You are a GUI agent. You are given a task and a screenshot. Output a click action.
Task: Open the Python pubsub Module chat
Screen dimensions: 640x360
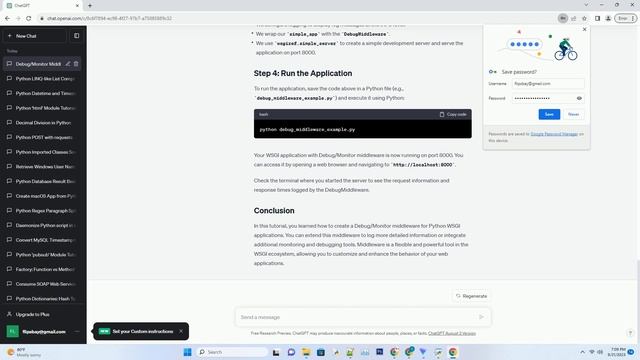pos(42,255)
